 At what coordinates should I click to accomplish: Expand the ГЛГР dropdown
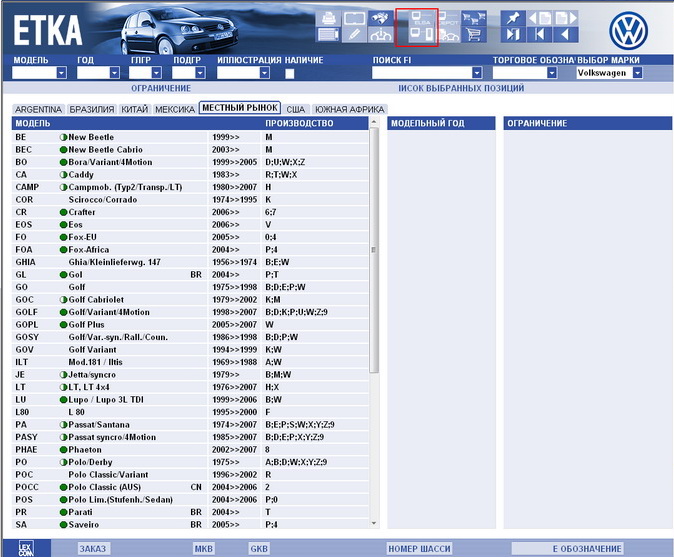[156, 73]
